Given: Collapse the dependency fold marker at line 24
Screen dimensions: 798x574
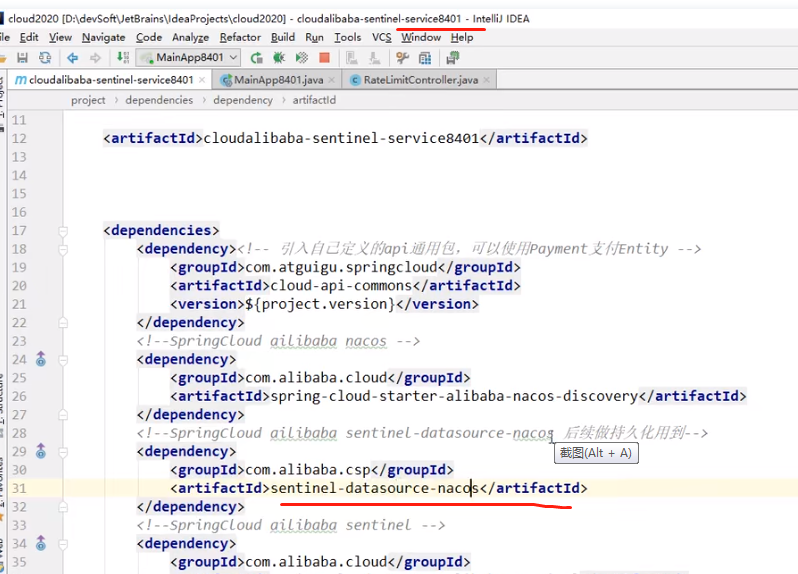Looking at the screenshot, I should pos(63,360).
